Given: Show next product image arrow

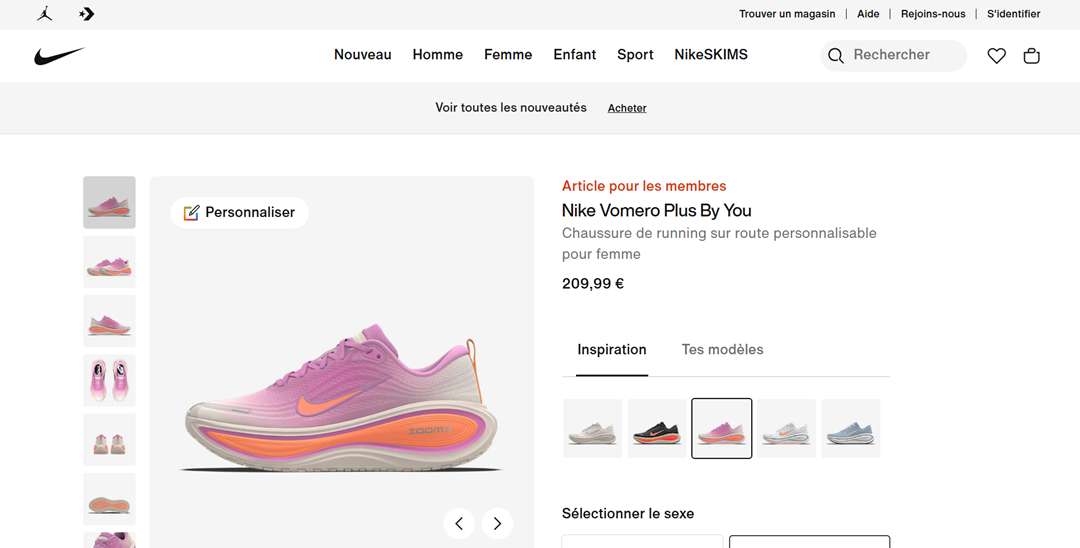Looking at the screenshot, I should point(497,524).
